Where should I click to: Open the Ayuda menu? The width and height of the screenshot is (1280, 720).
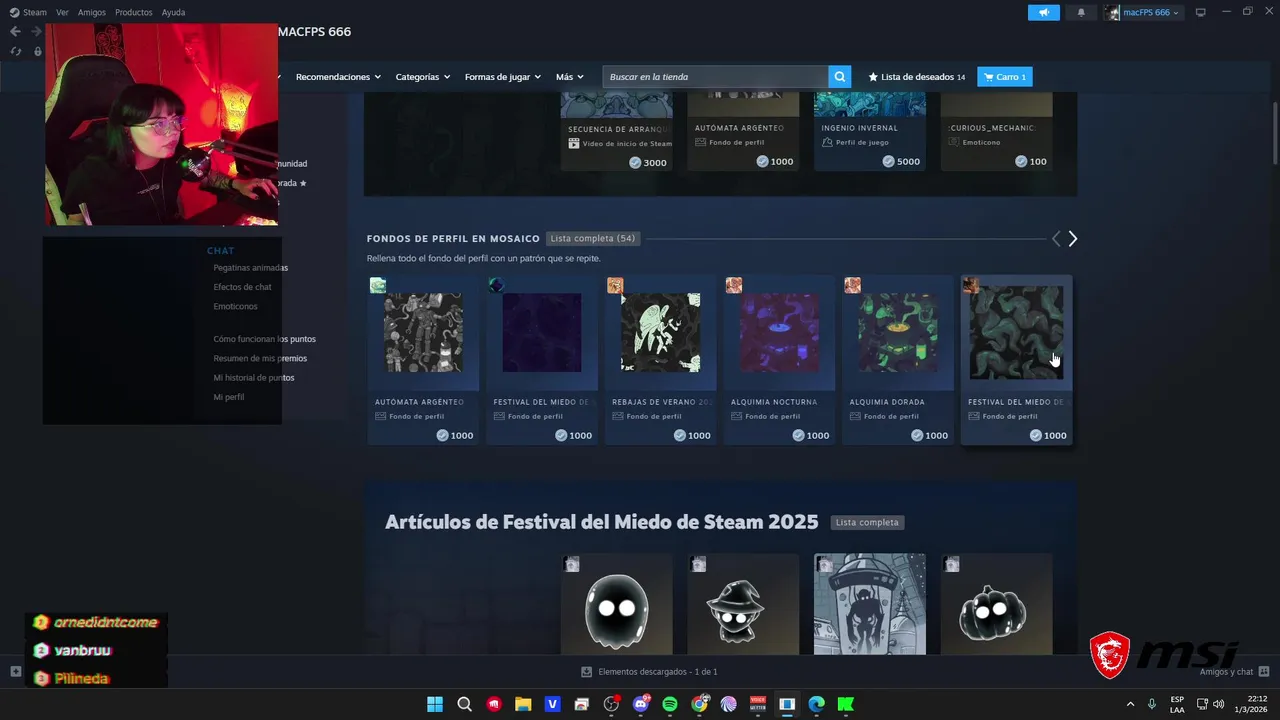(x=173, y=12)
